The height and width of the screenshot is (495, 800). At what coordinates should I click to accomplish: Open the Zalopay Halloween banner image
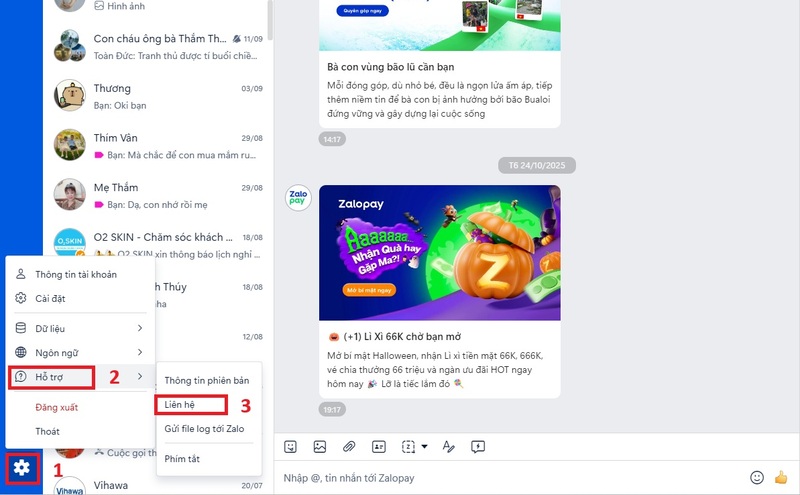(x=440, y=253)
